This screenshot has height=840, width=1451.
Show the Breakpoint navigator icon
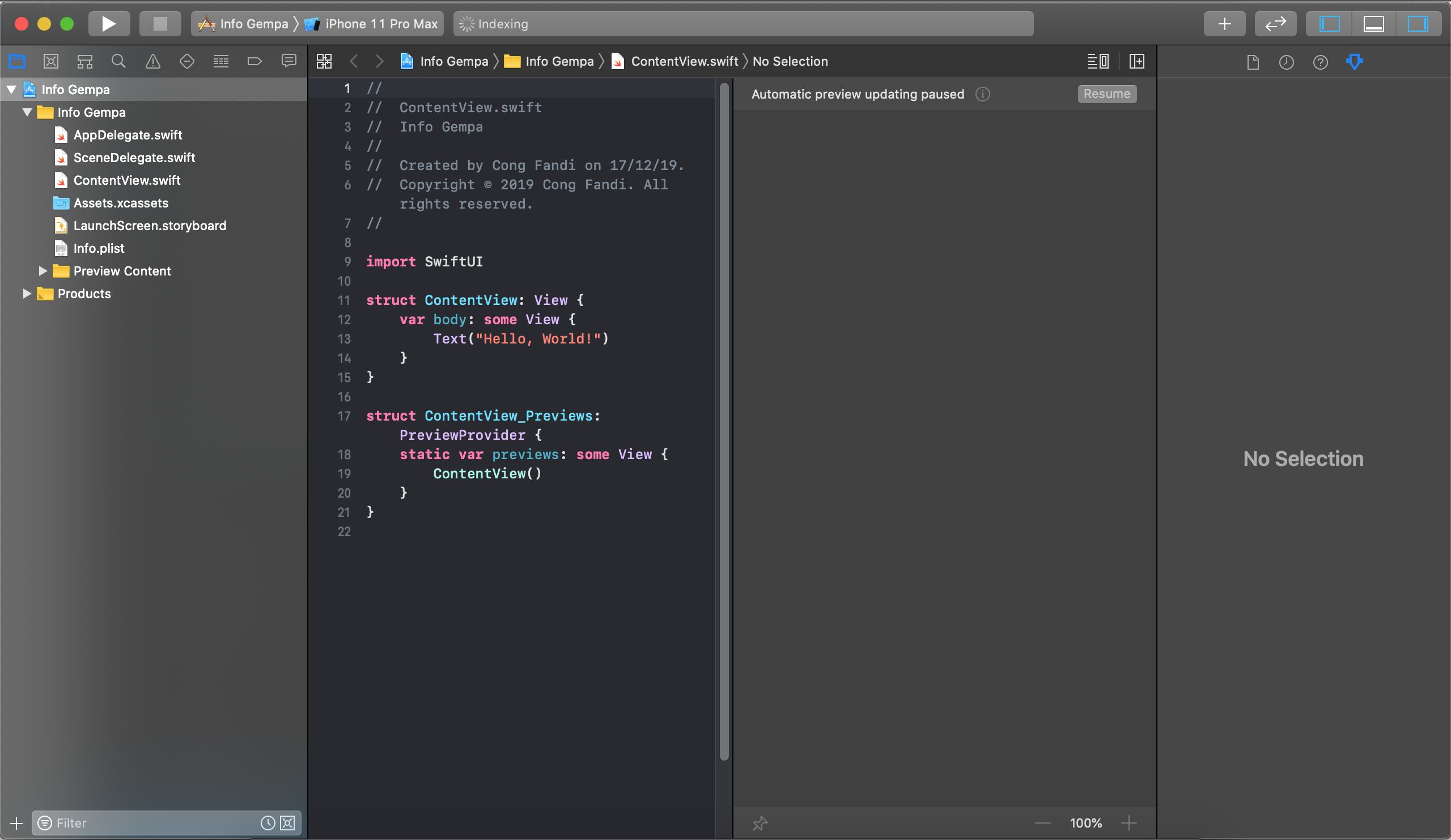[x=254, y=61]
